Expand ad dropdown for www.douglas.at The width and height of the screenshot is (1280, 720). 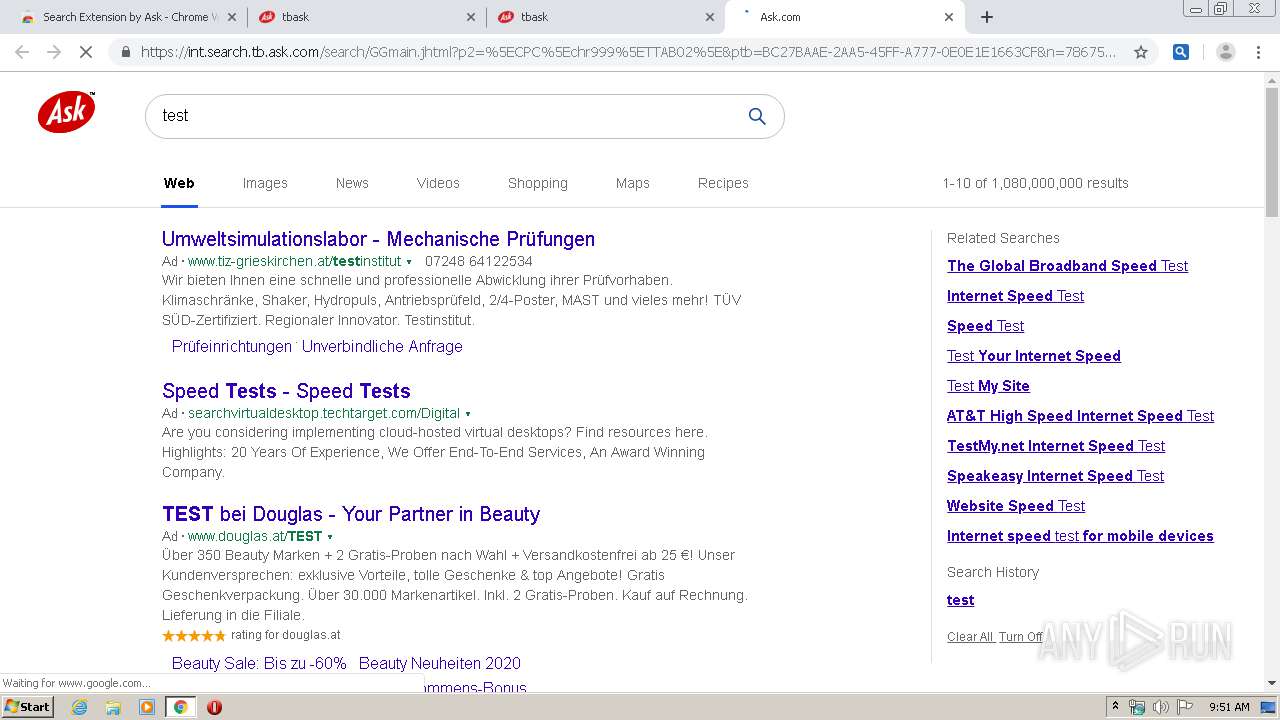330,537
